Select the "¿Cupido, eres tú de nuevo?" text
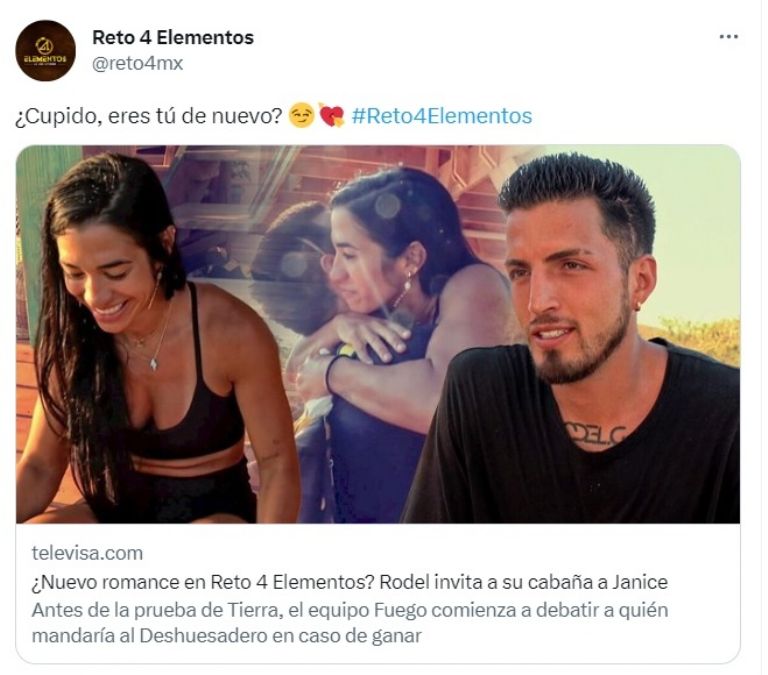The image size is (768, 675). click(149, 117)
